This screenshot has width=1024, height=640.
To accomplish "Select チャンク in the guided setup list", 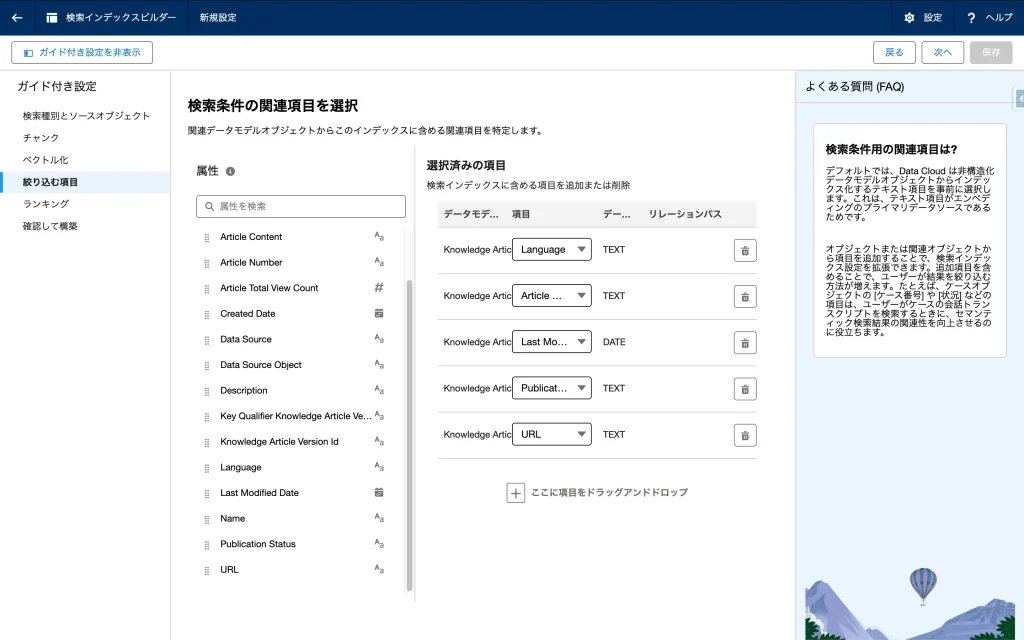I will (41, 138).
